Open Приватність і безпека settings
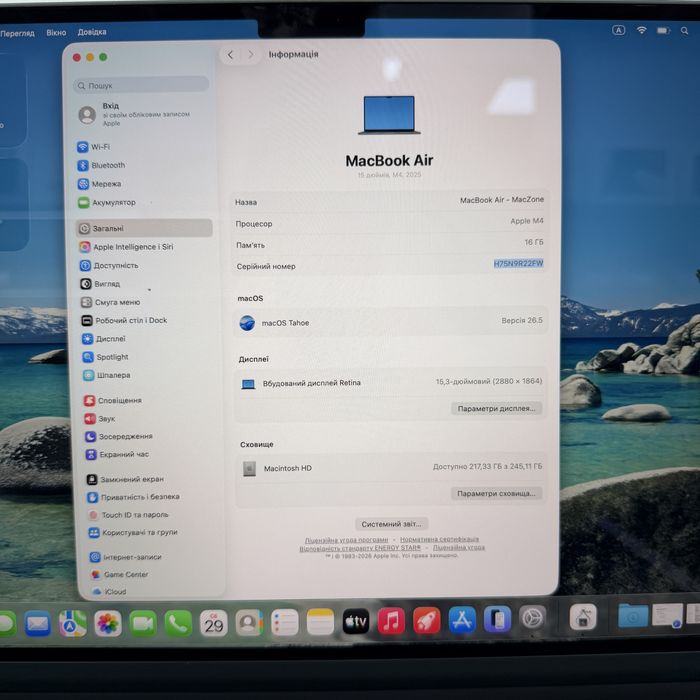 click(133, 497)
